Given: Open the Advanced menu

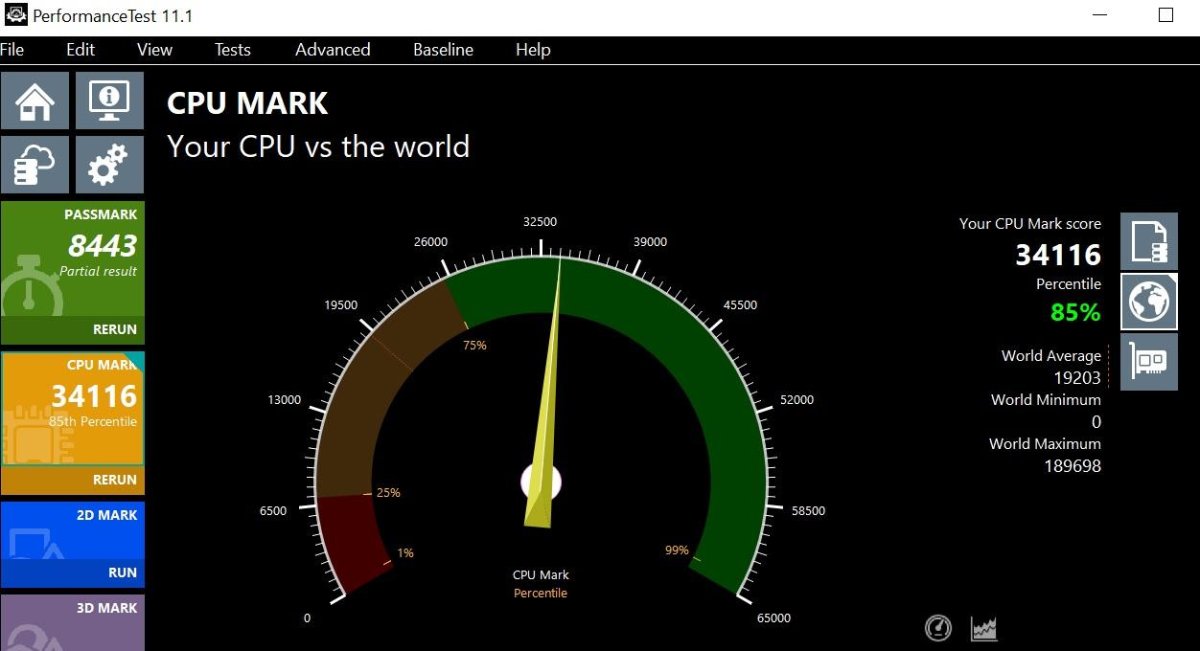Looking at the screenshot, I should (333, 49).
